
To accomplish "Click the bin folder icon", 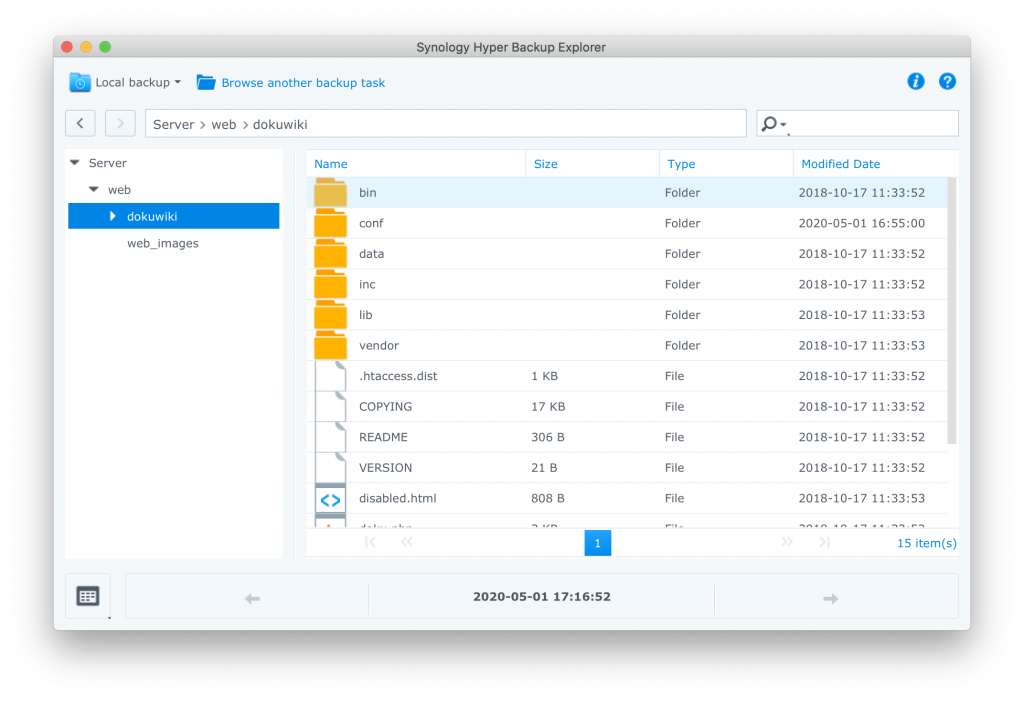I will point(330,193).
